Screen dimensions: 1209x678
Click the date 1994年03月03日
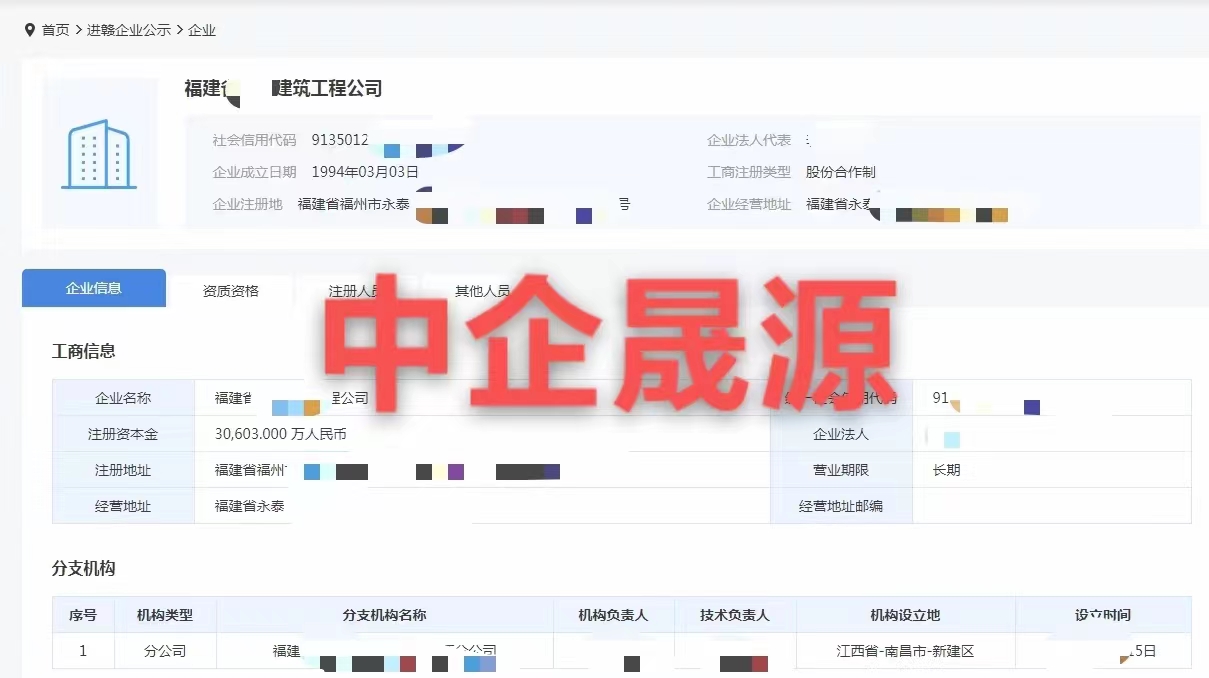(x=365, y=172)
